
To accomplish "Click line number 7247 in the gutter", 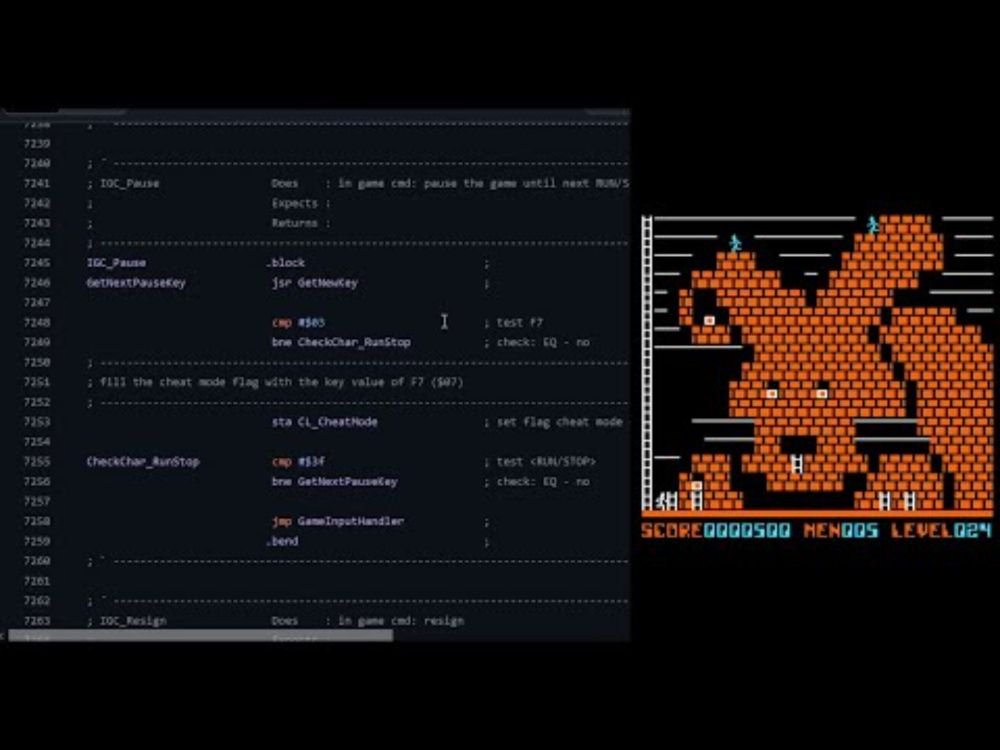I will click(37, 303).
